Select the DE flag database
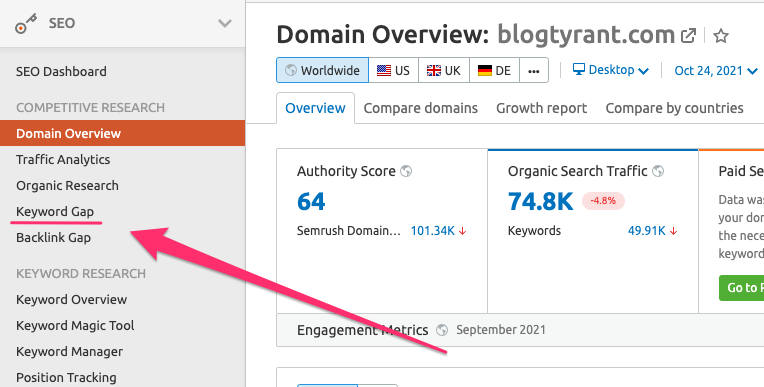The height and width of the screenshot is (387, 764). pos(495,70)
